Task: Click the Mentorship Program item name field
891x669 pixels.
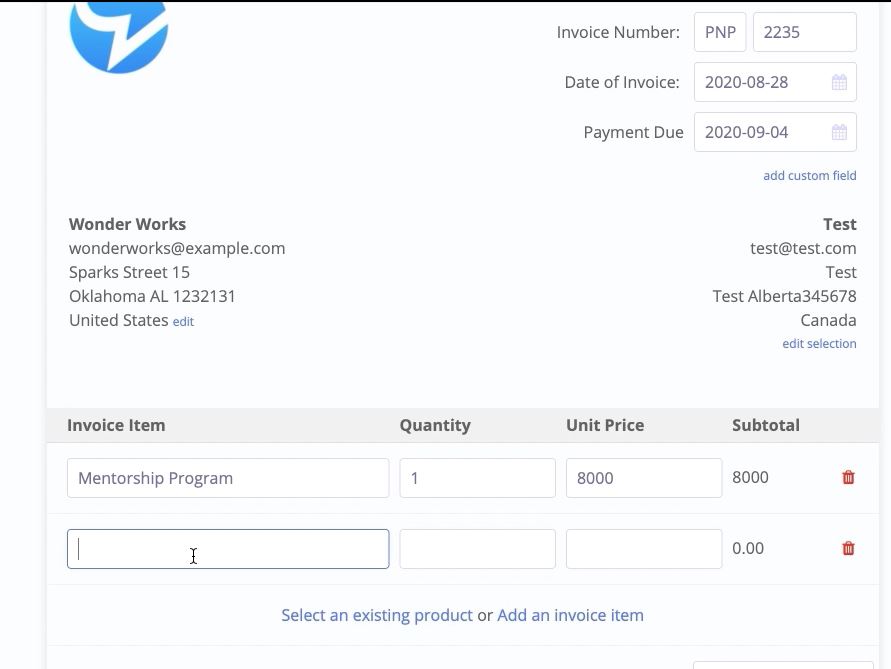Action: [x=228, y=478]
